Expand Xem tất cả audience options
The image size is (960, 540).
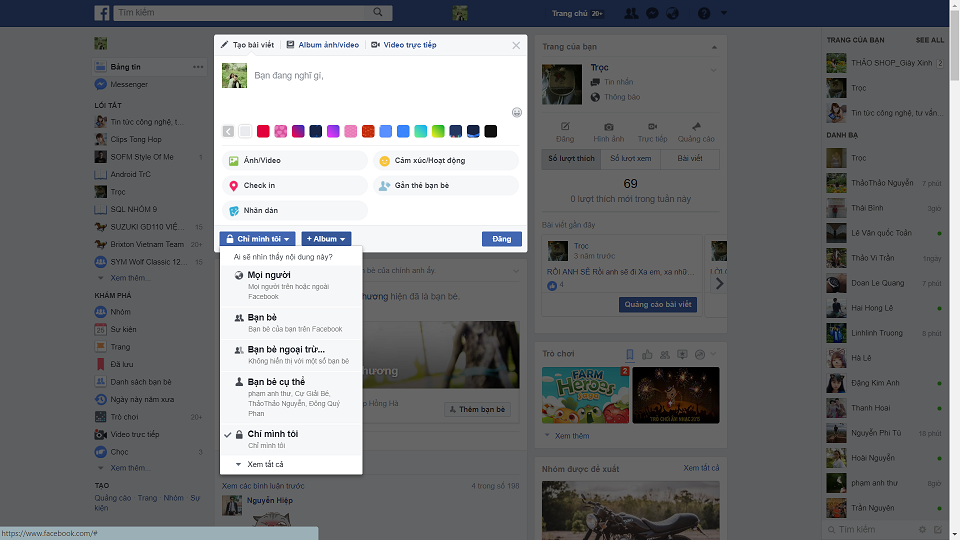[291, 464]
